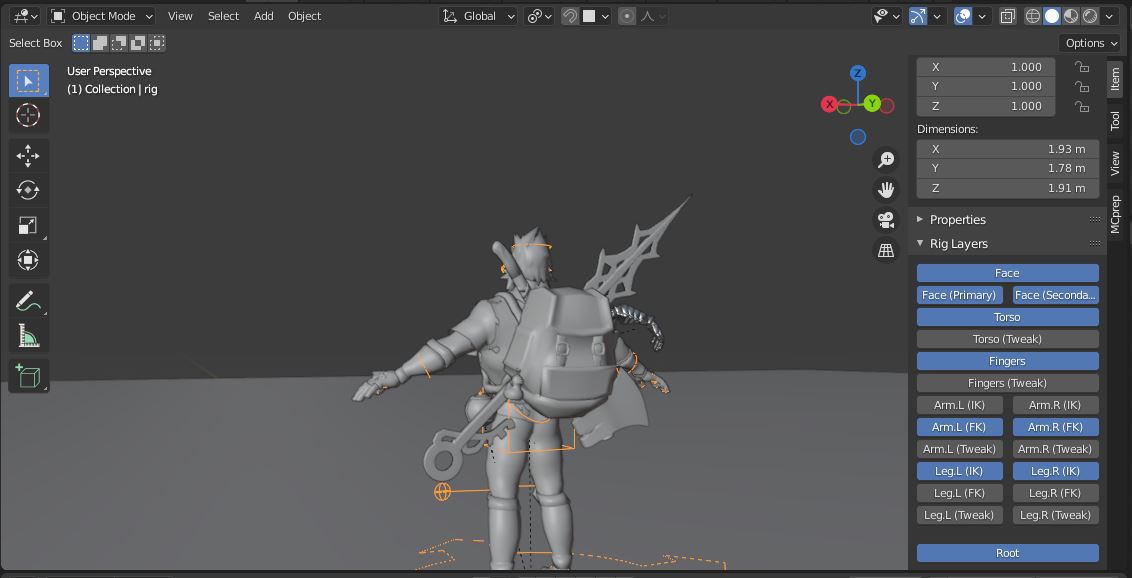1132x578 pixels.
Task: Toggle viewport overlays display
Action: point(963,16)
